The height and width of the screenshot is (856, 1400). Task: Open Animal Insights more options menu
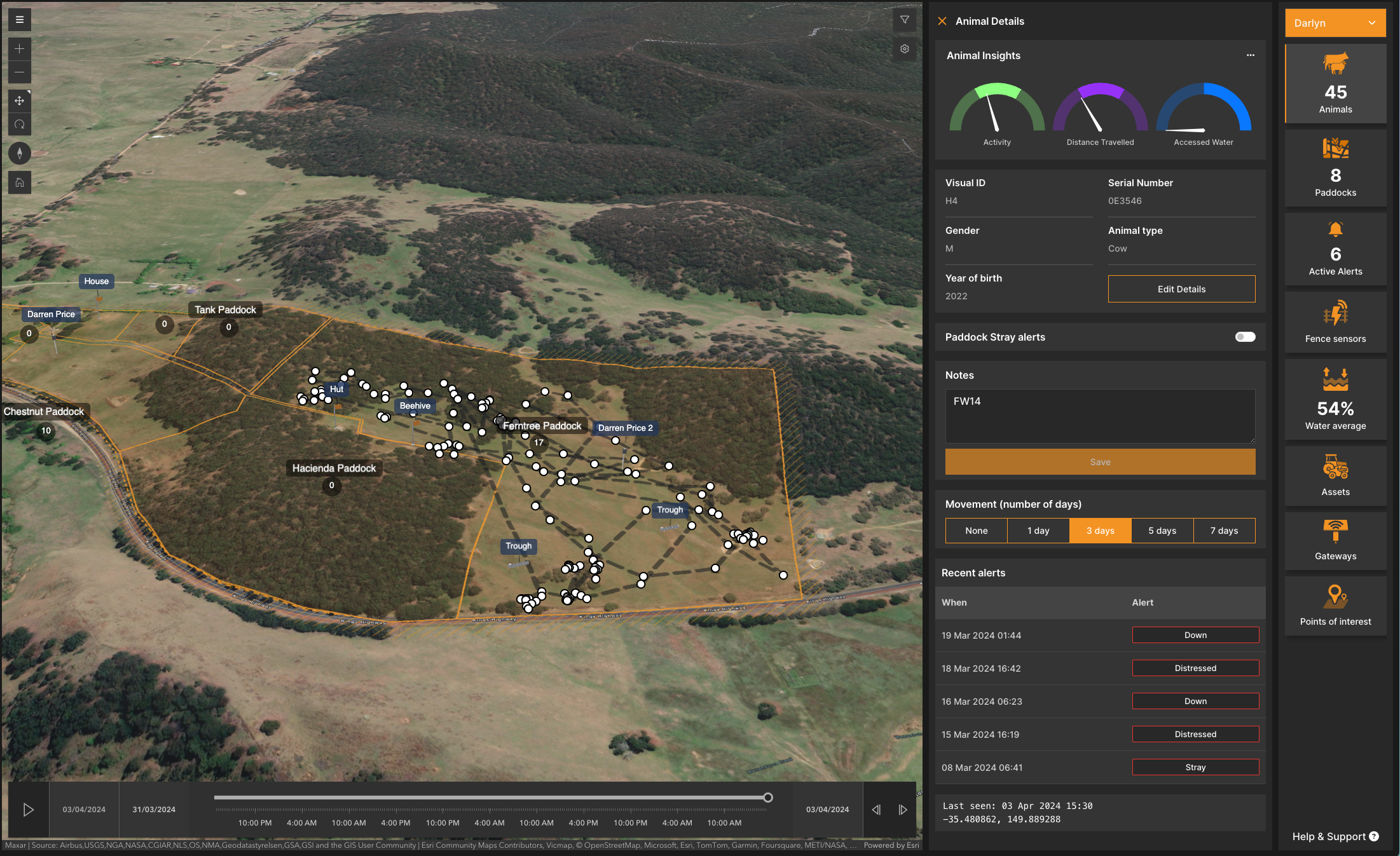pos(1250,55)
